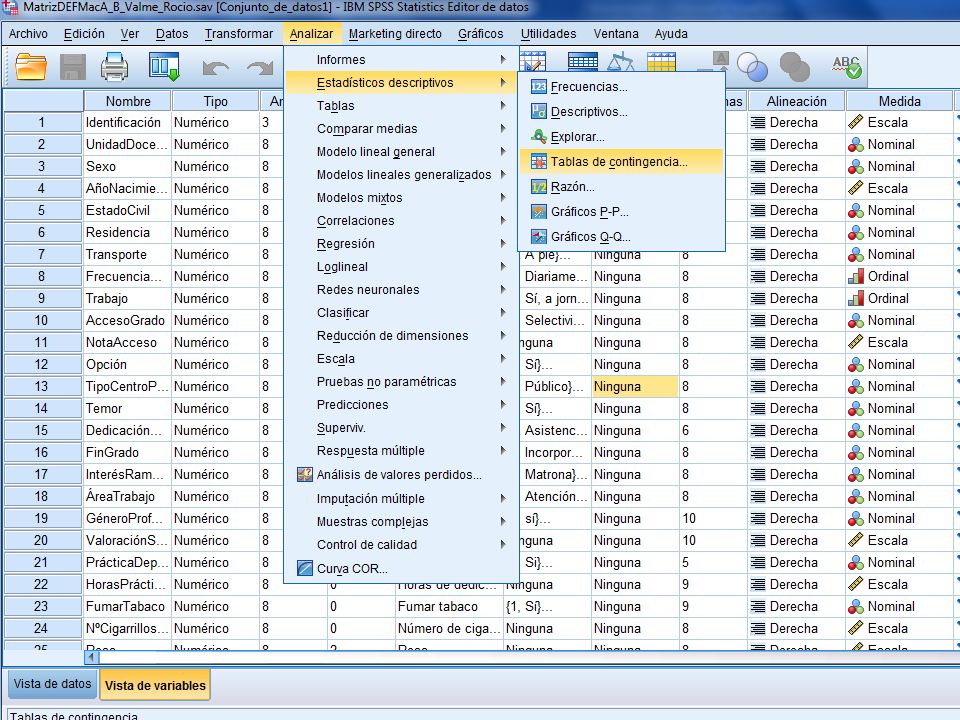The height and width of the screenshot is (720, 960).
Task: Click the Tipo column header
Action: pyautogui.click(x=216, y=101)
